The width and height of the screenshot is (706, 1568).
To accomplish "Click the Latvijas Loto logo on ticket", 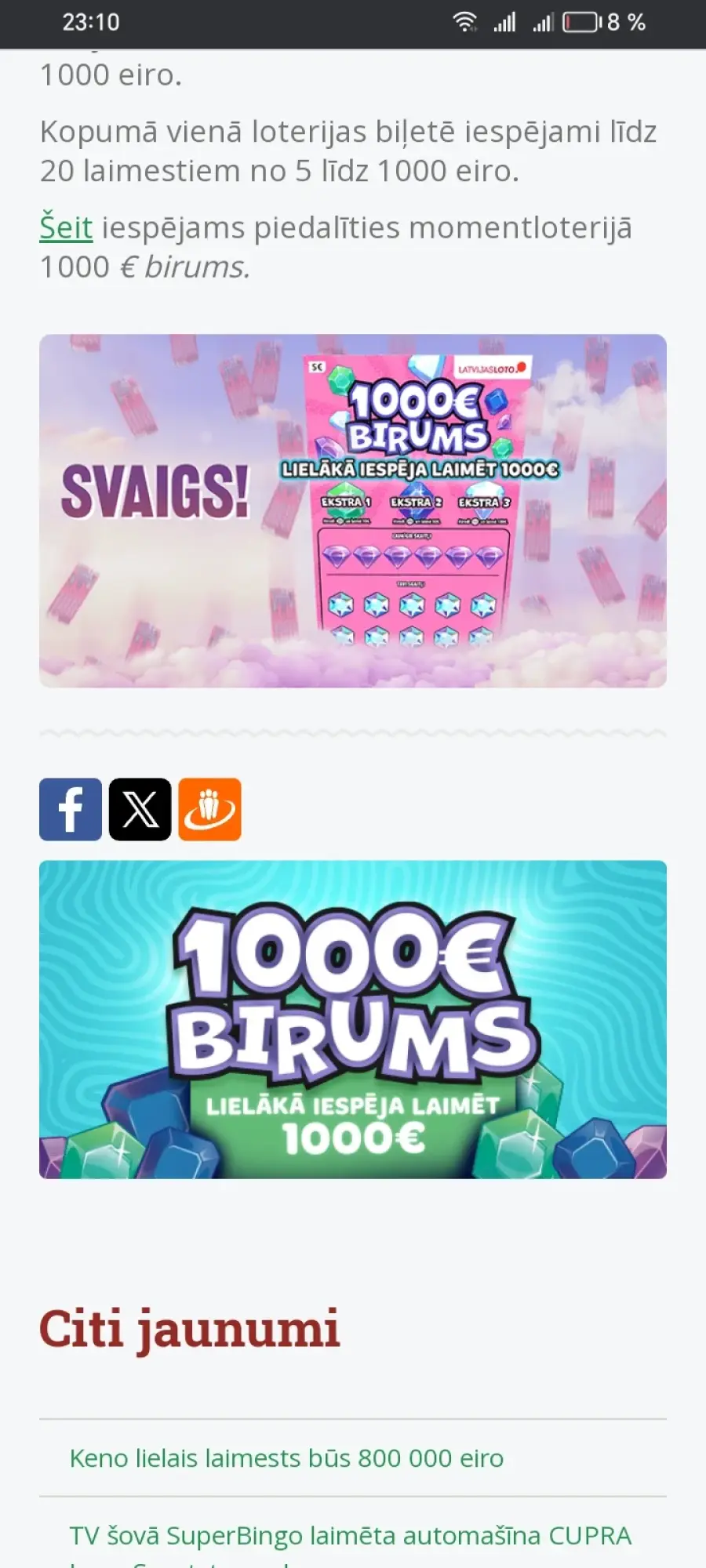I will pyautogui.click(x=492, y=368).
